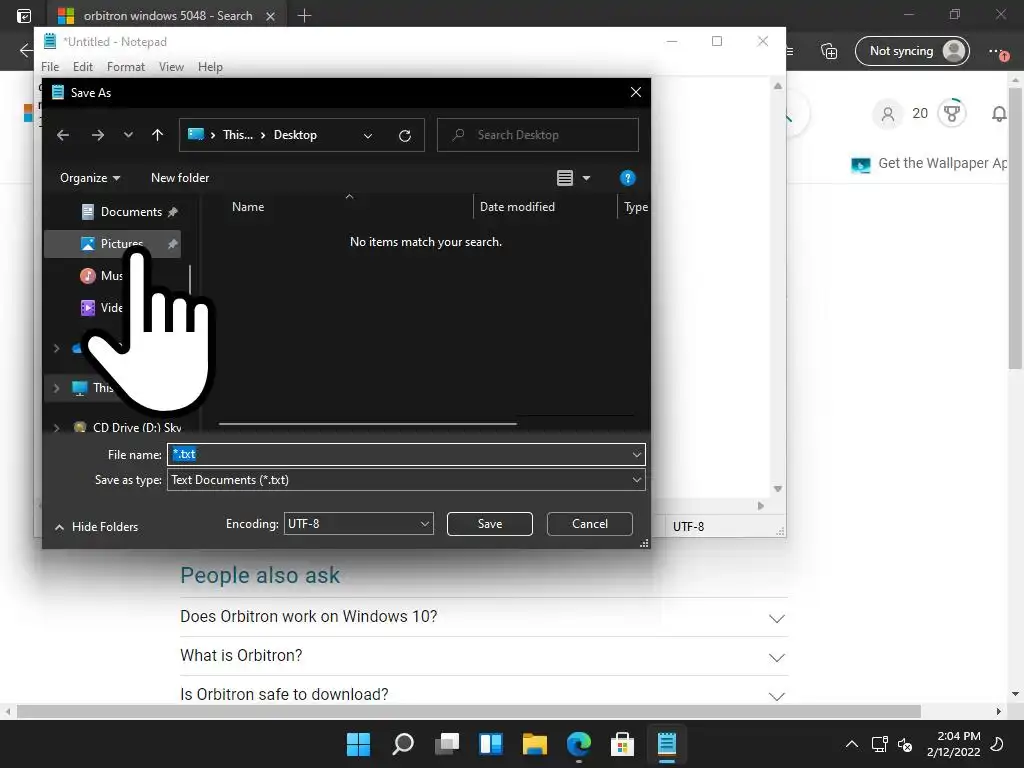1024x768 pixels.
Task: Open the Organize menu
Action: click(90, 178)
